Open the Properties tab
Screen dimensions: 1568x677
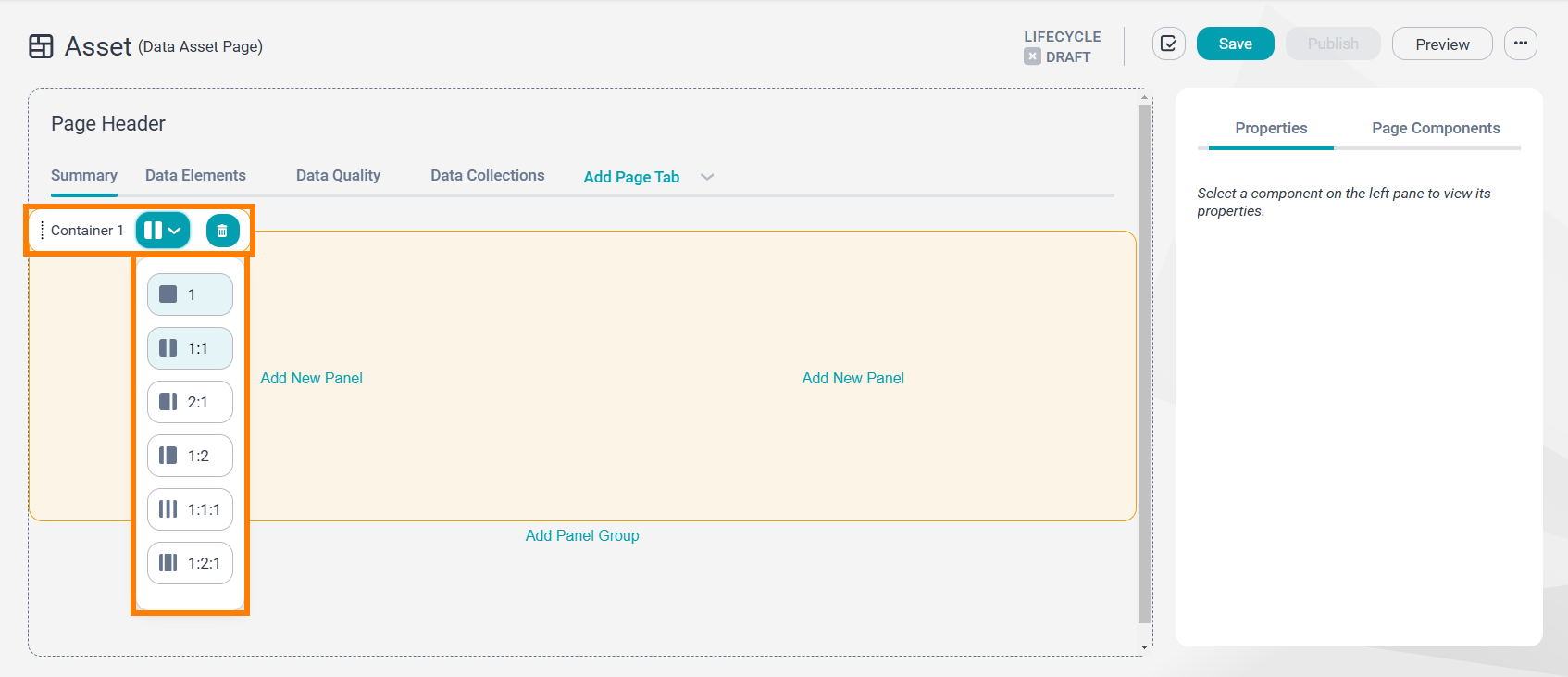click(x=1271, y=128)
